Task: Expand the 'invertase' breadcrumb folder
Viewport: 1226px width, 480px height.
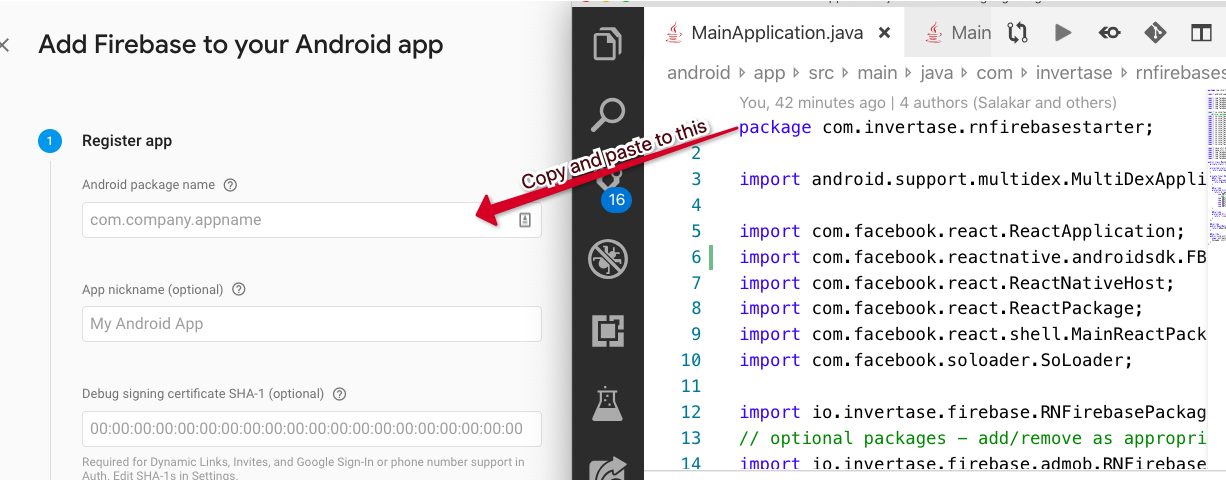Action: [1074, 73]
